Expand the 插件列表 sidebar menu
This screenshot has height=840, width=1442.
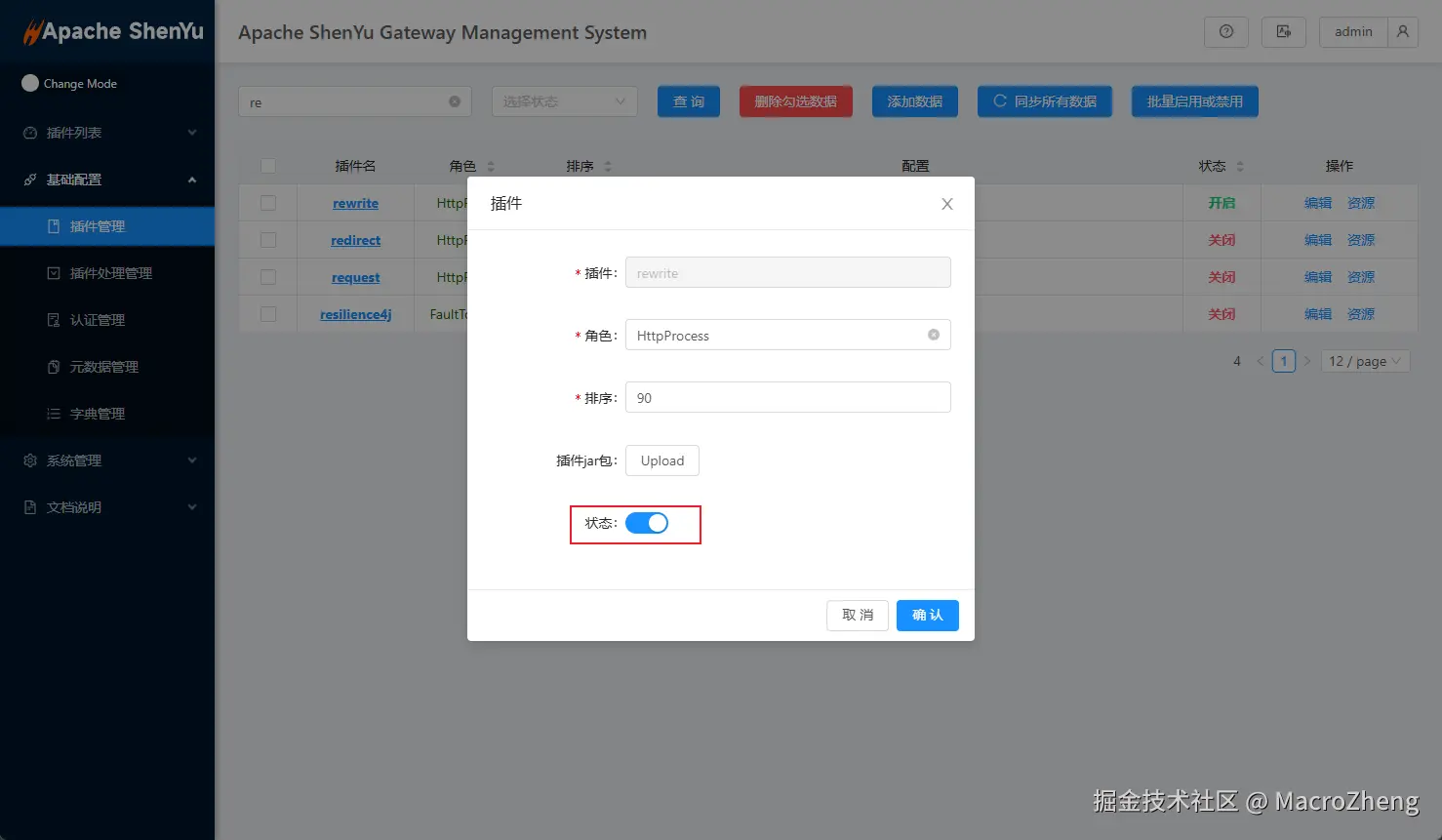pos(107,133)
